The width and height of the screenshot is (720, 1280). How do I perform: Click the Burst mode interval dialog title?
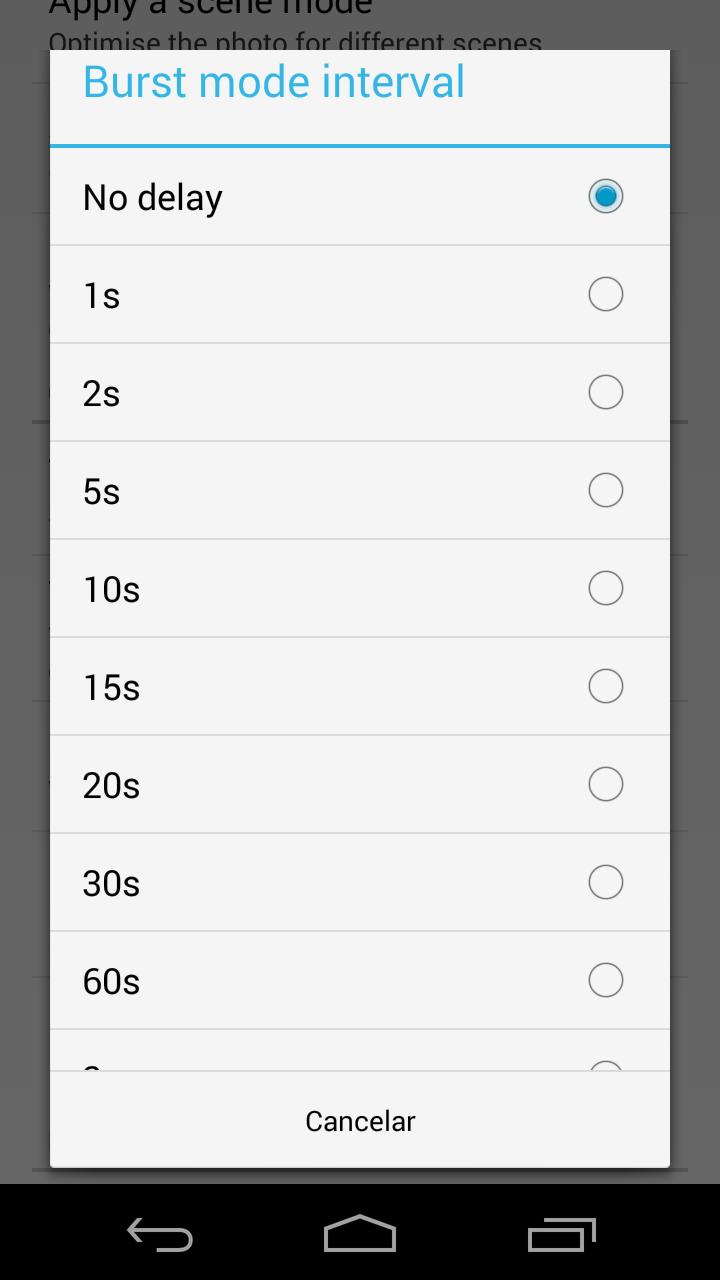coord(273,82)
